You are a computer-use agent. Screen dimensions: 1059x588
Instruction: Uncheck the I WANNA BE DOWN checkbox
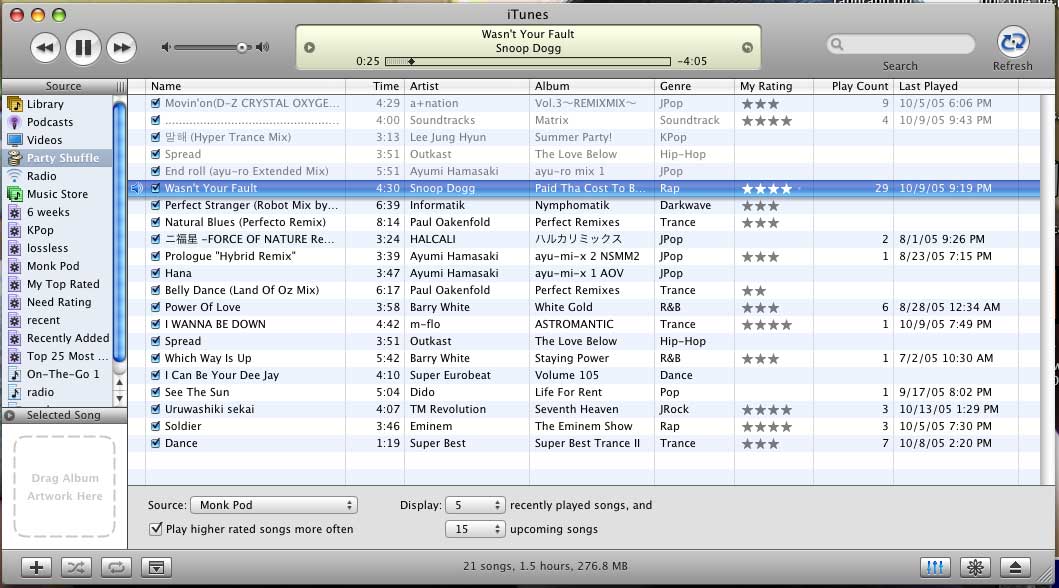click(x=156, y=324)
